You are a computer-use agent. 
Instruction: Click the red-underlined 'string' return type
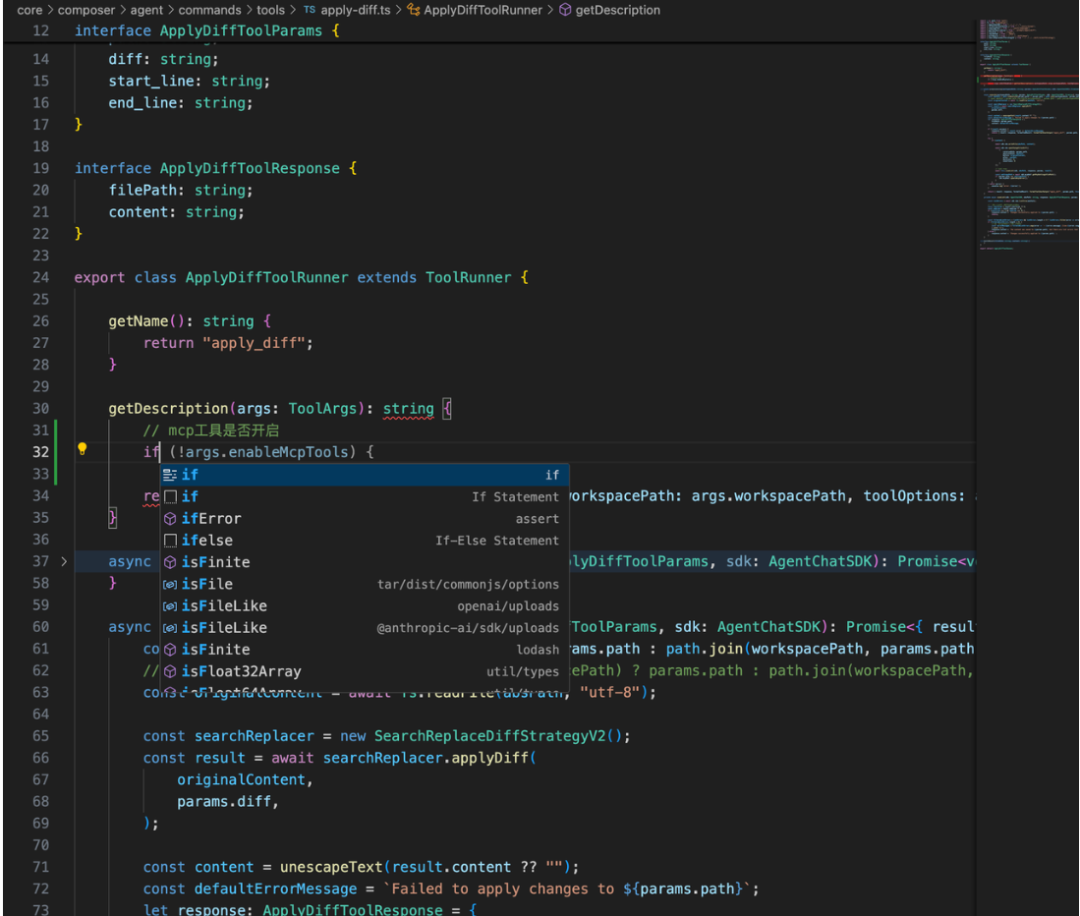pyautogui.click(x=408, y=408)
